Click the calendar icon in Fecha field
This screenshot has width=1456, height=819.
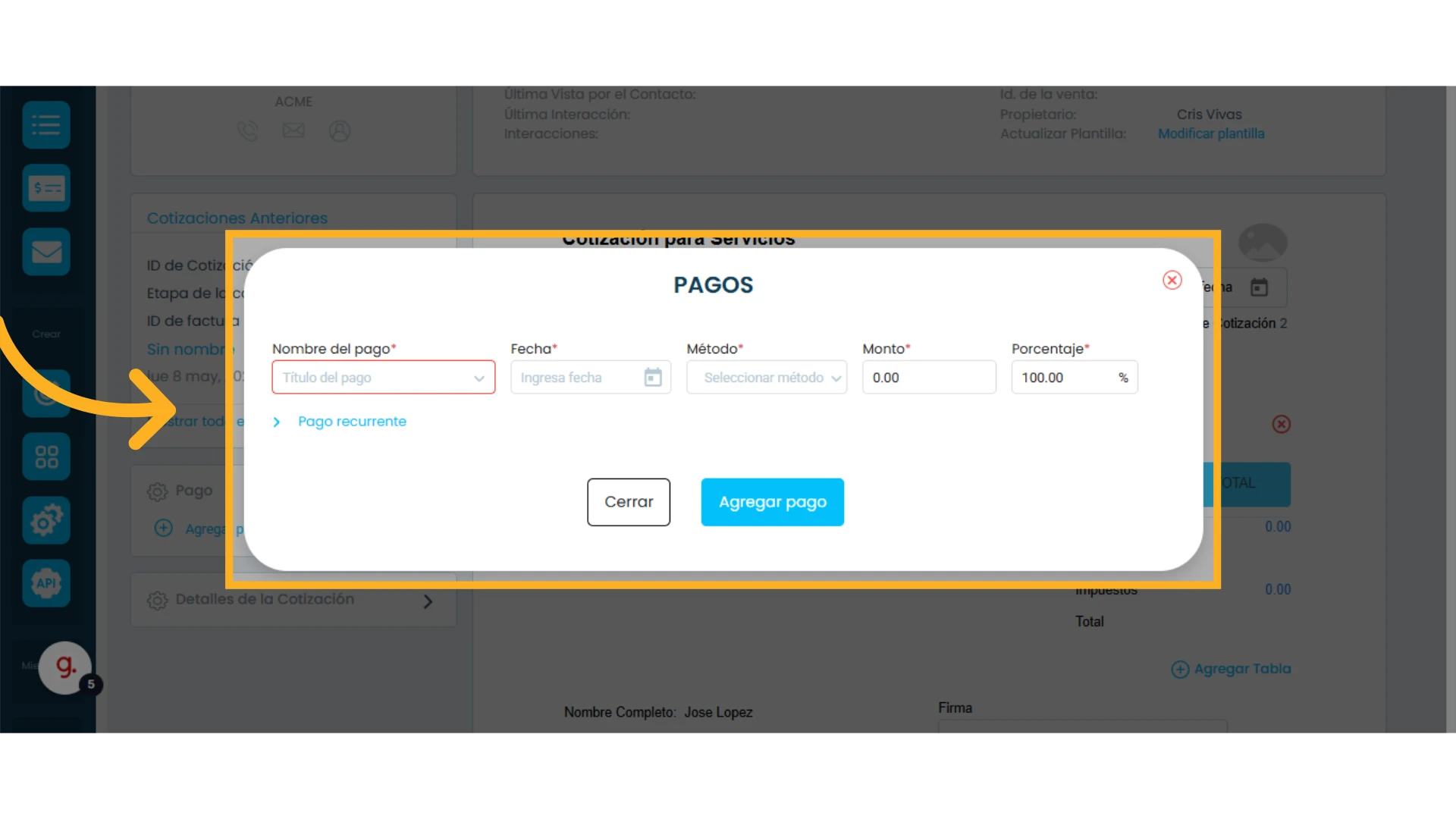pos(653,377)
